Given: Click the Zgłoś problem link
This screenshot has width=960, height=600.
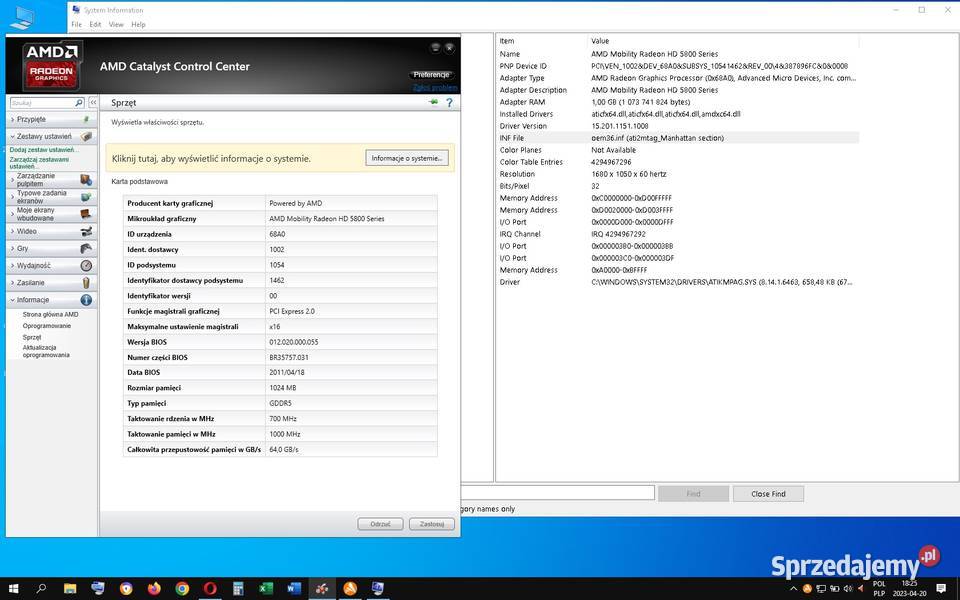Looking at the screenshot, I should coord(434,88).
